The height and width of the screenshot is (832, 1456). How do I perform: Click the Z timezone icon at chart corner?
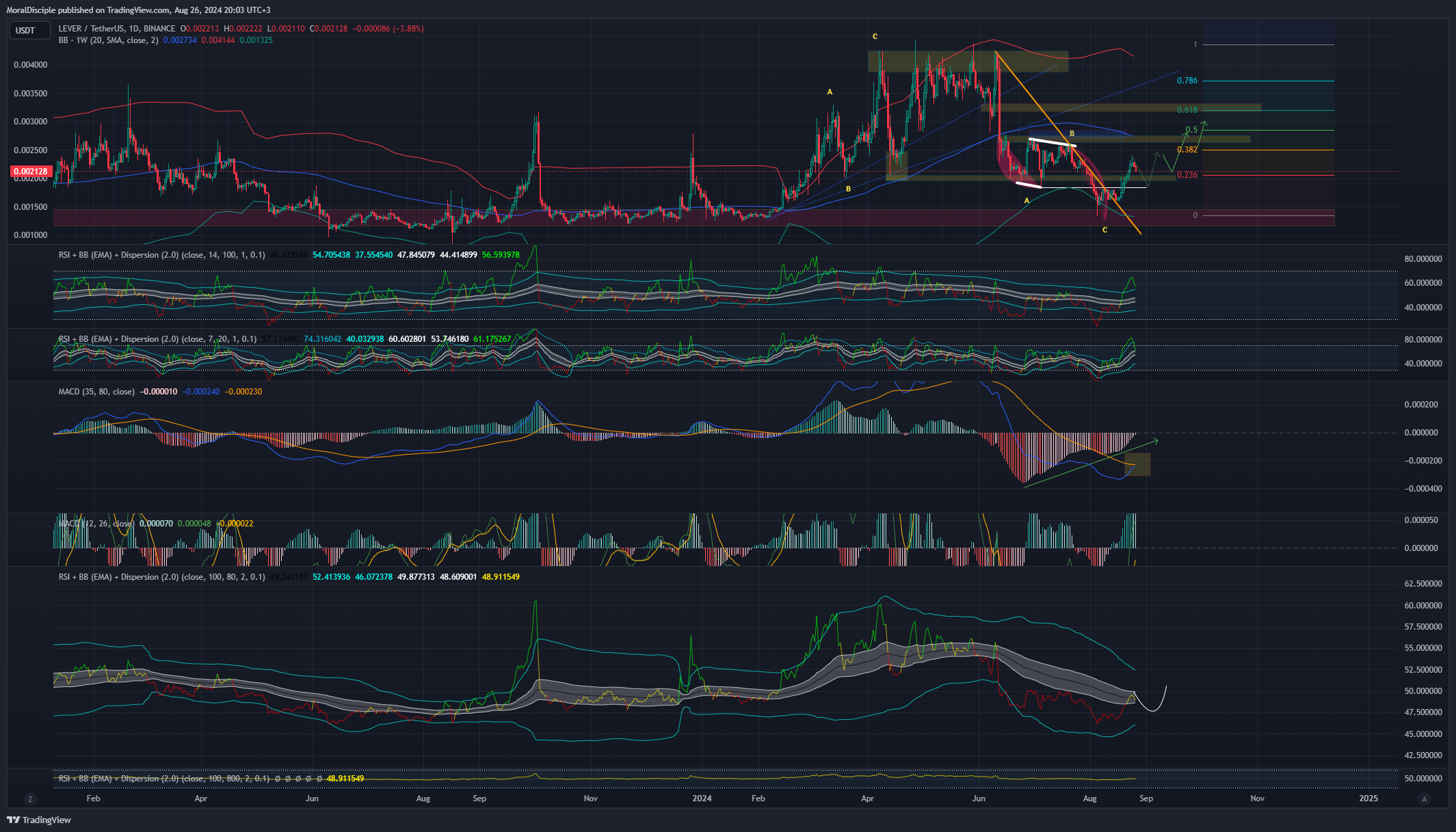click(29, 799)
